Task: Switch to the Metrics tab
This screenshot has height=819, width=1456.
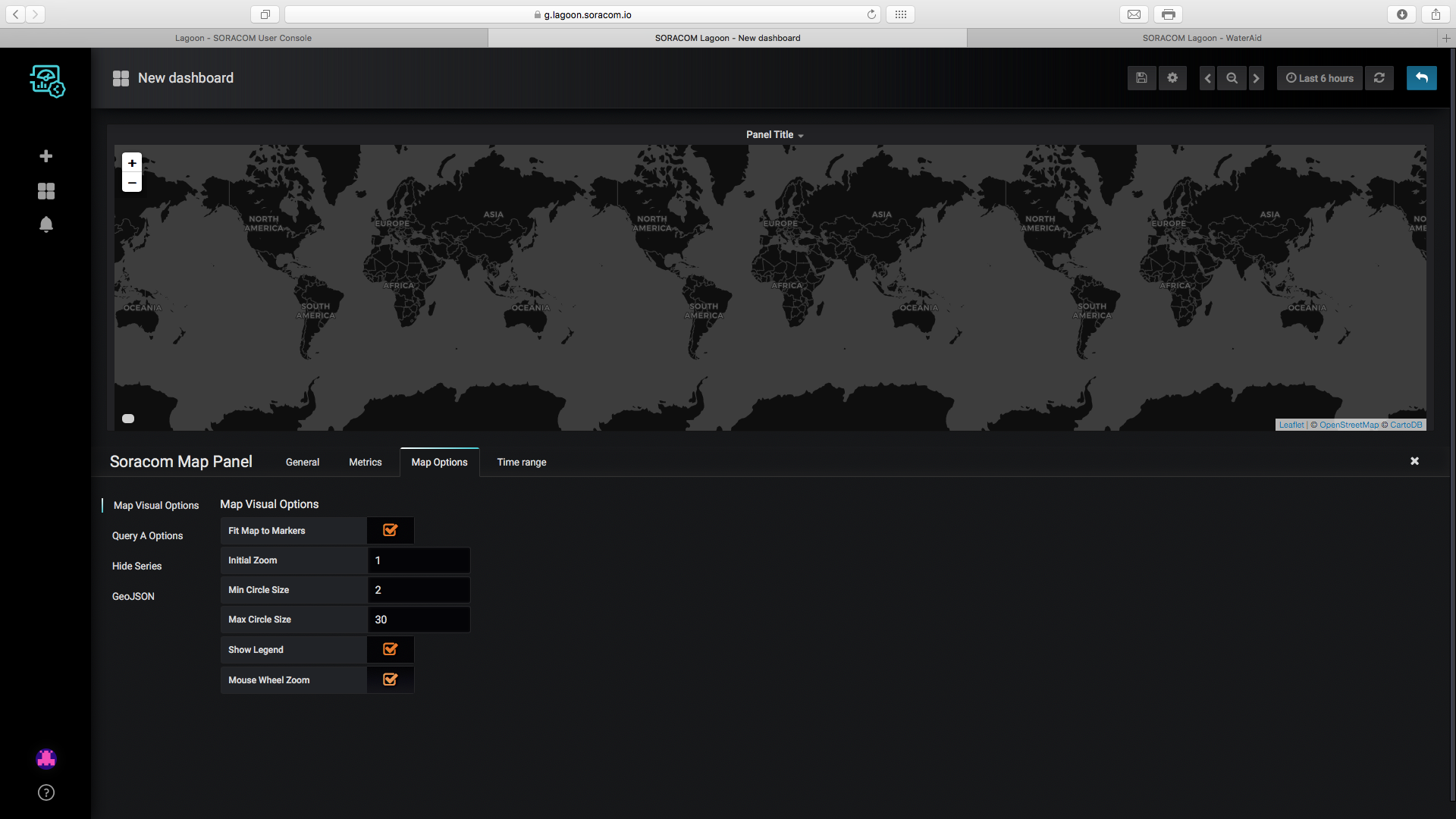Action: [365, 462]
